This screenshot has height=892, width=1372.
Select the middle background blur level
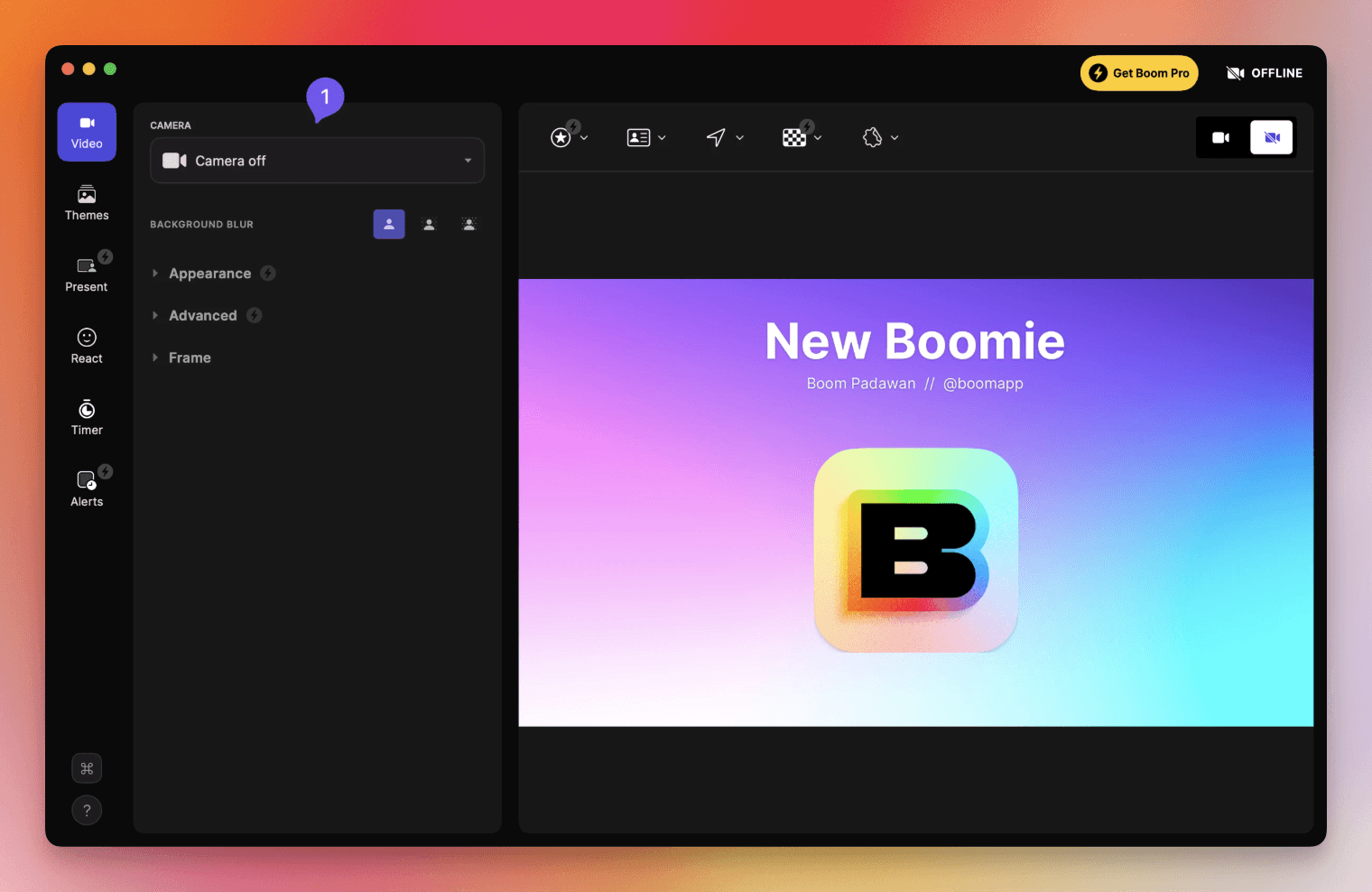[x=429, y=224]
